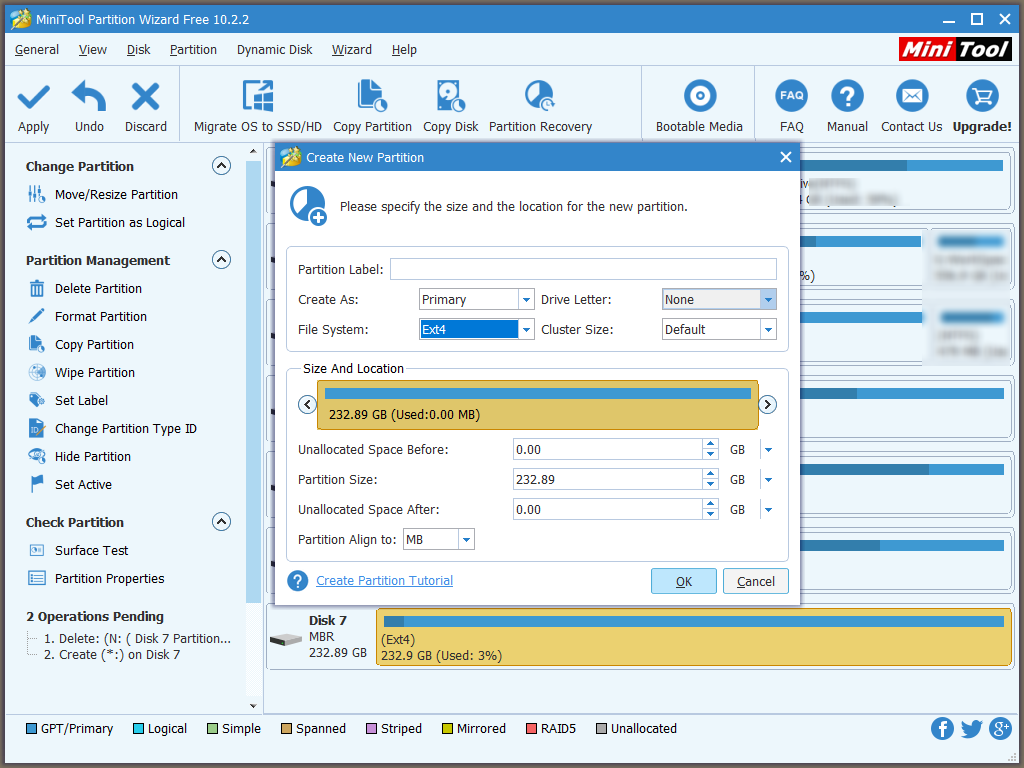Click the Partition Size value field
This screenshot has width=1024, height=768.
607,480
